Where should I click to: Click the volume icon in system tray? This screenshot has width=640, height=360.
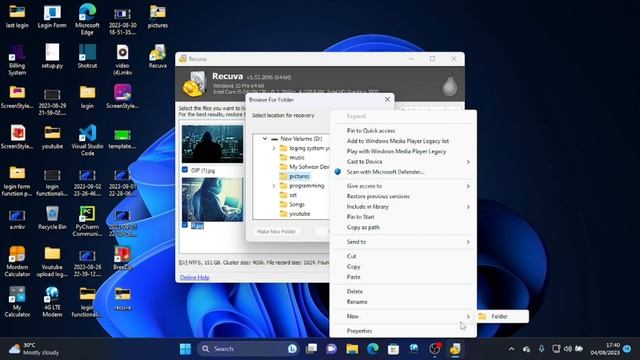567,349
